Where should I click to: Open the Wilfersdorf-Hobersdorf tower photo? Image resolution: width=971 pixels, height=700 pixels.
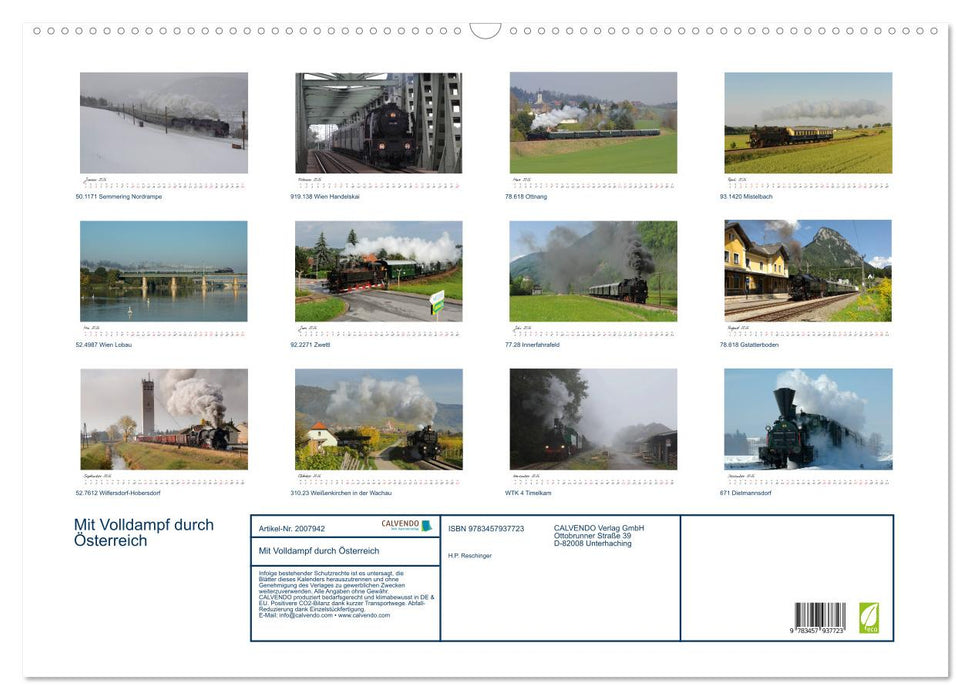pyautogui.click(x=164, y=419)
